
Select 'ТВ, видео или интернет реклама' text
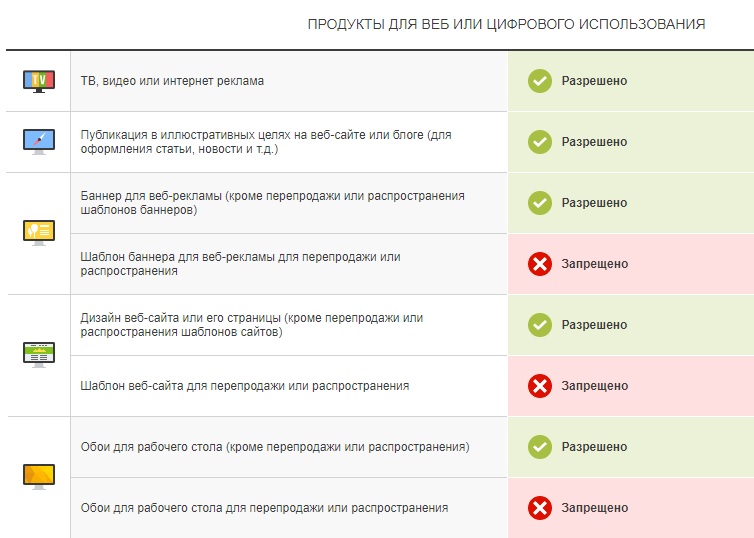pos(172,81)
